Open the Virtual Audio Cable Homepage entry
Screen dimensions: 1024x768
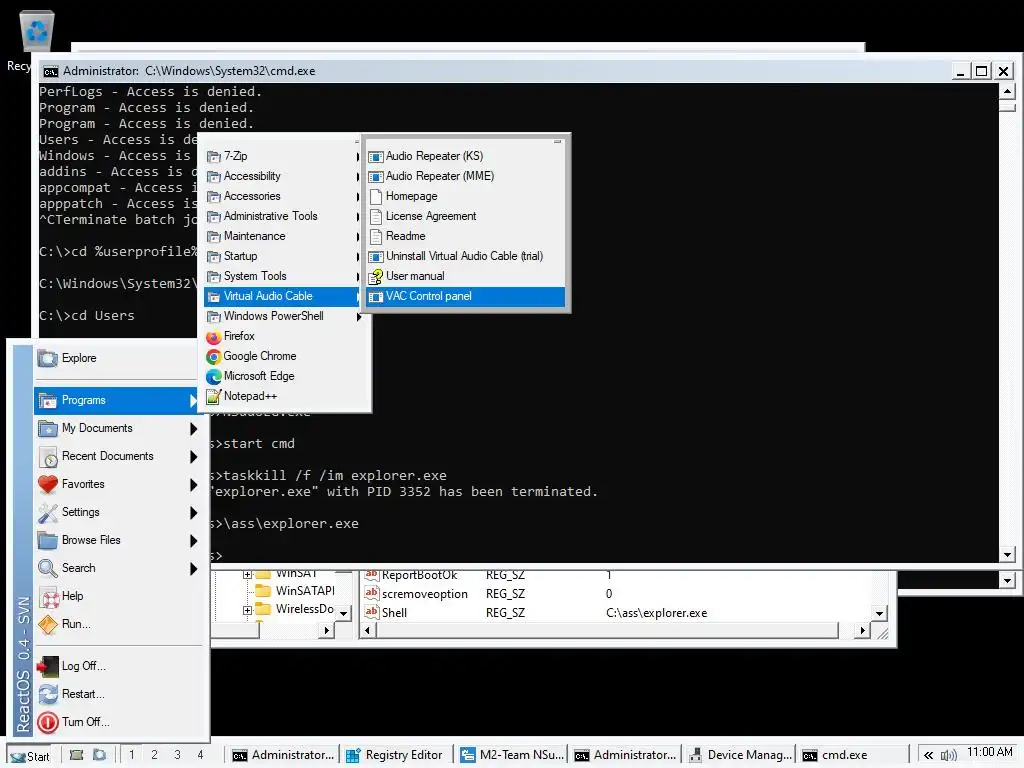click(x=466, y=196)
